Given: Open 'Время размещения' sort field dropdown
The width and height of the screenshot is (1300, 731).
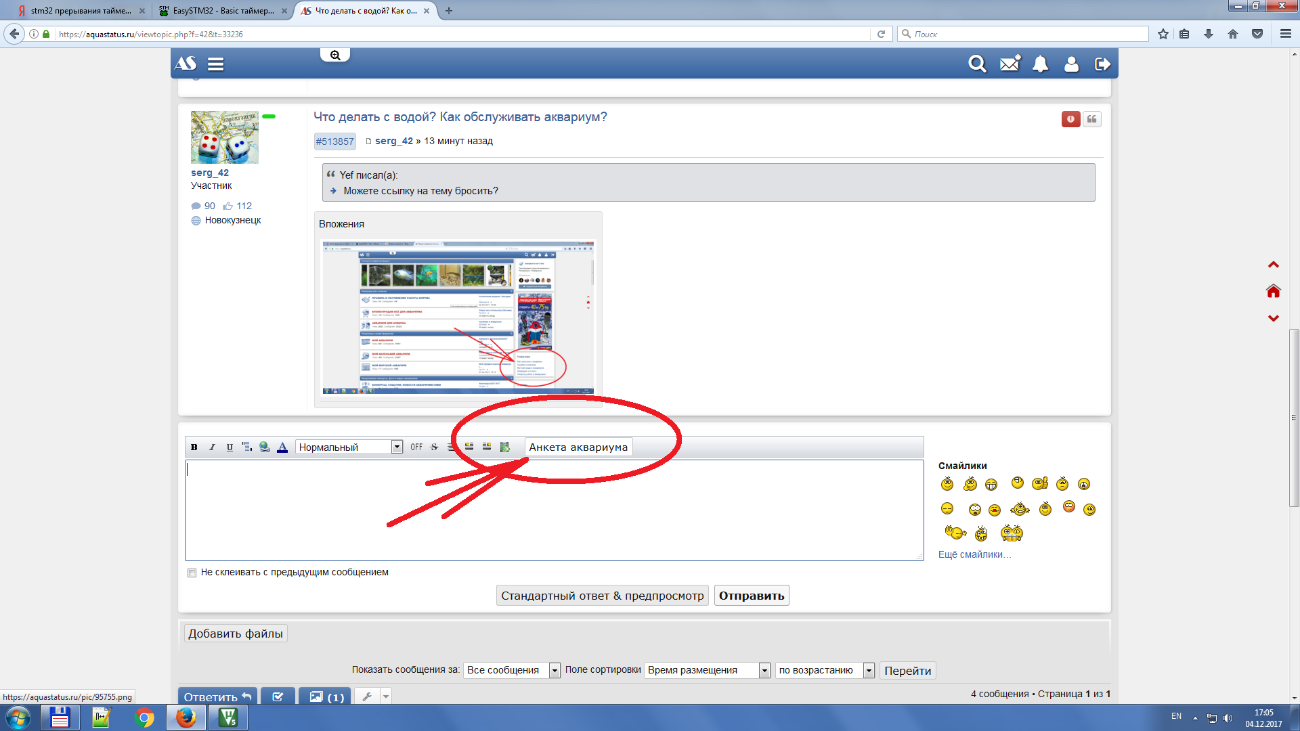Looking at the screenshot, I should [708, 671].
